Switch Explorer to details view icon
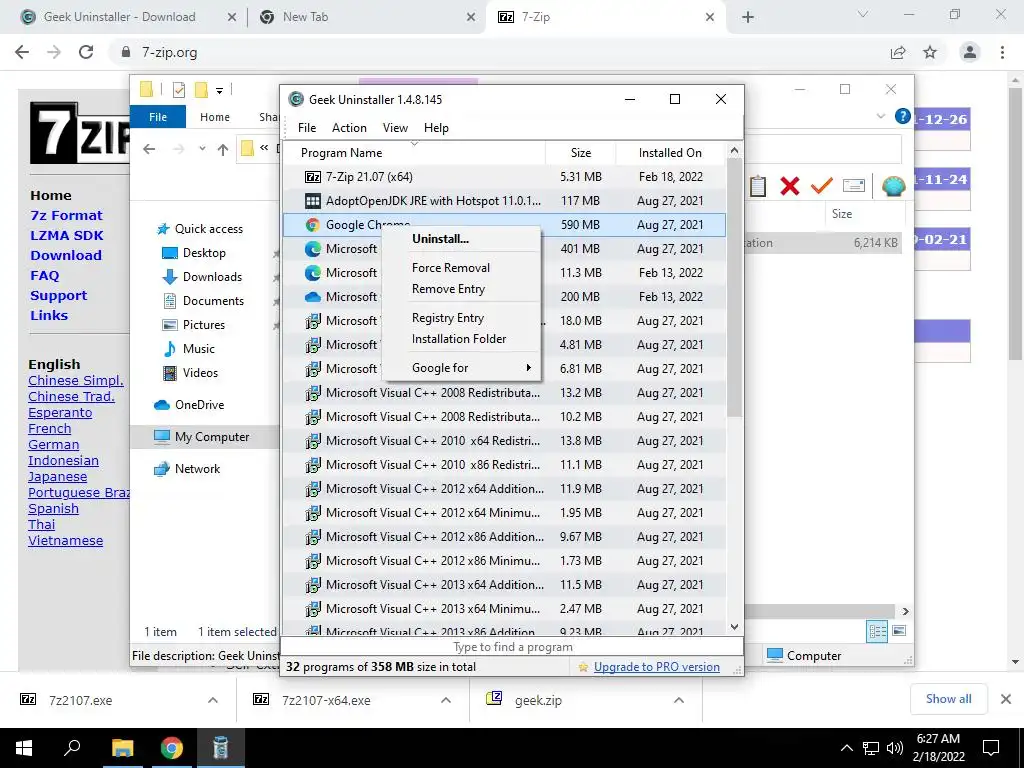This screenshot has width=1024, height=768. [x=877, y=631]
